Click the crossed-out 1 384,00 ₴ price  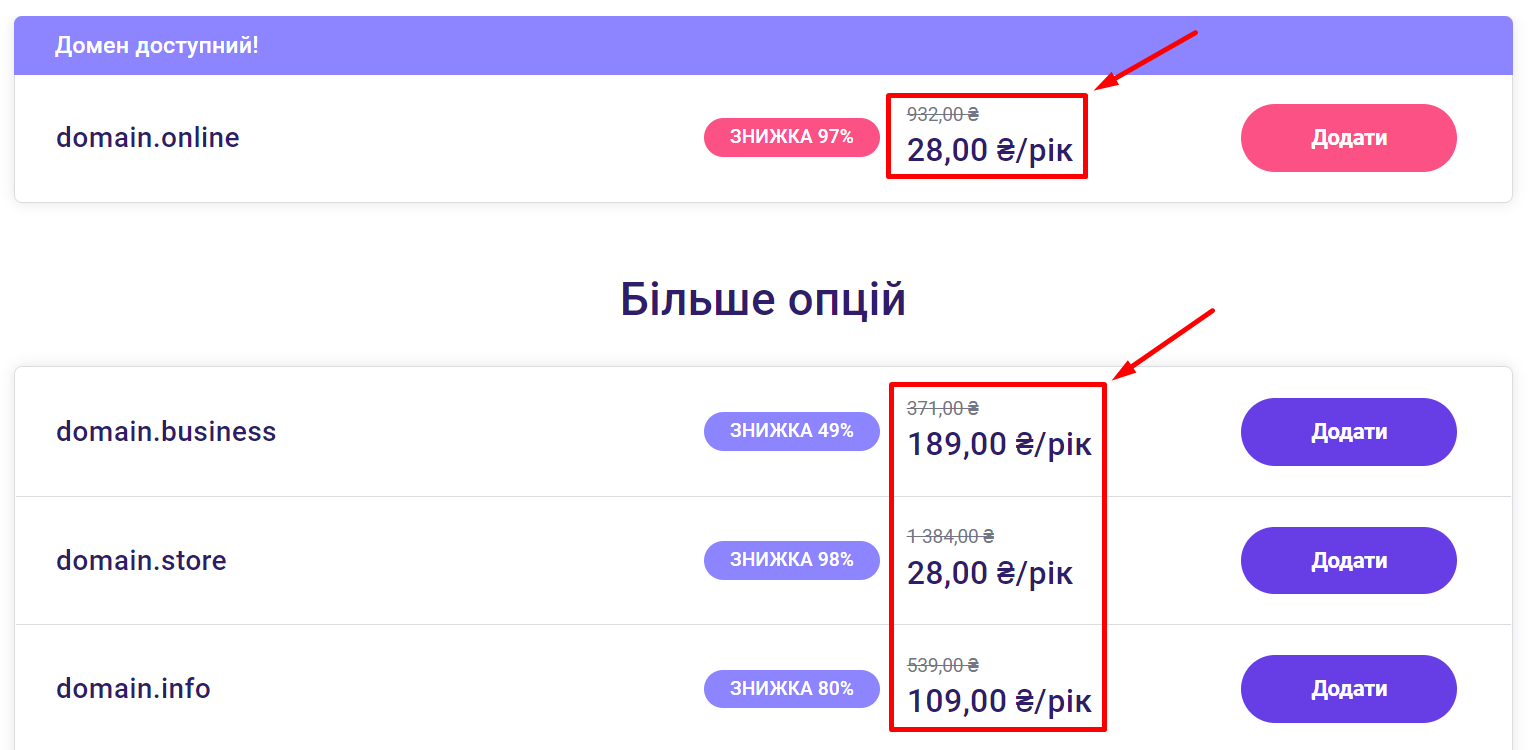950,537
